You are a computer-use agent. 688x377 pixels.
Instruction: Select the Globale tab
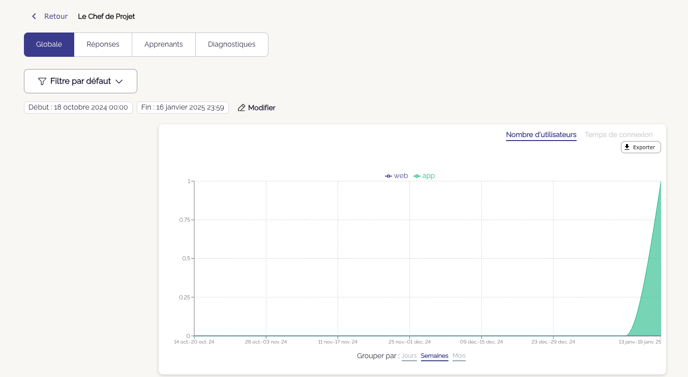[x=49, y=44]
